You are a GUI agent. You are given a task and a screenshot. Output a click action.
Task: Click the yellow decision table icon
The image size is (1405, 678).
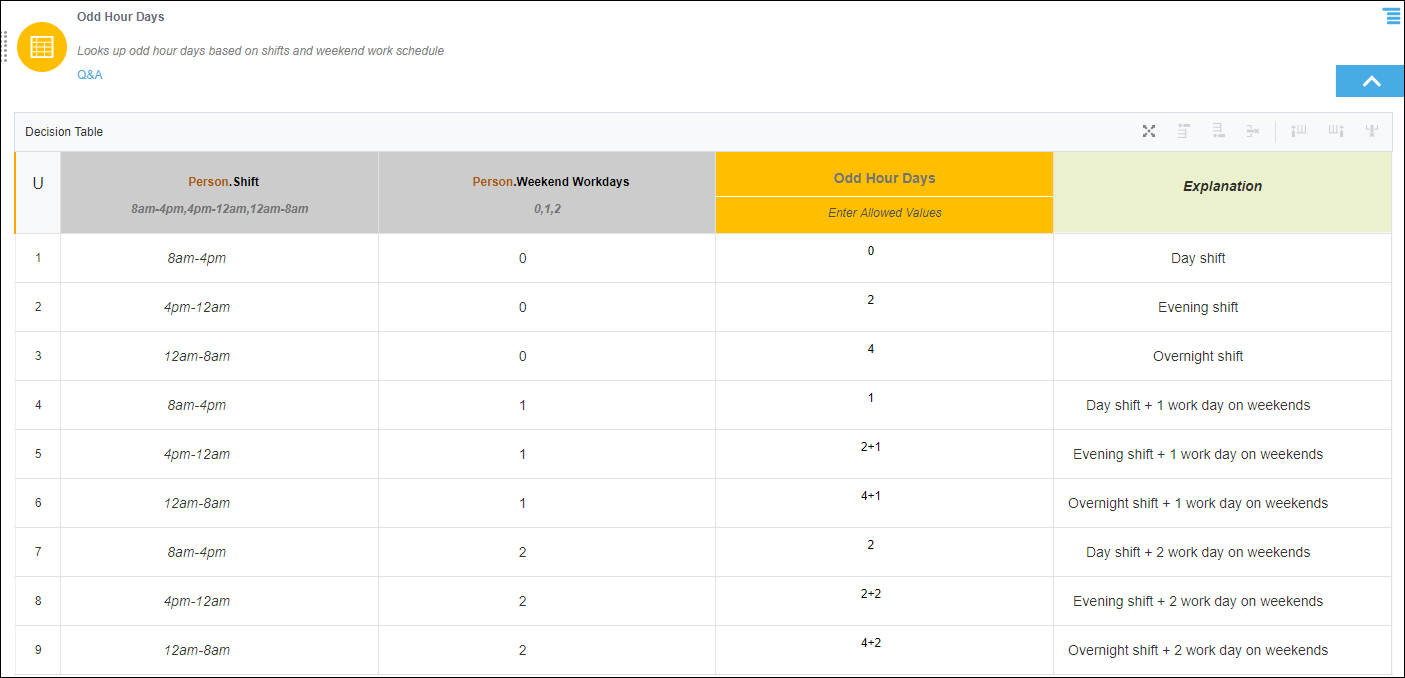click(x=42, y=47)
